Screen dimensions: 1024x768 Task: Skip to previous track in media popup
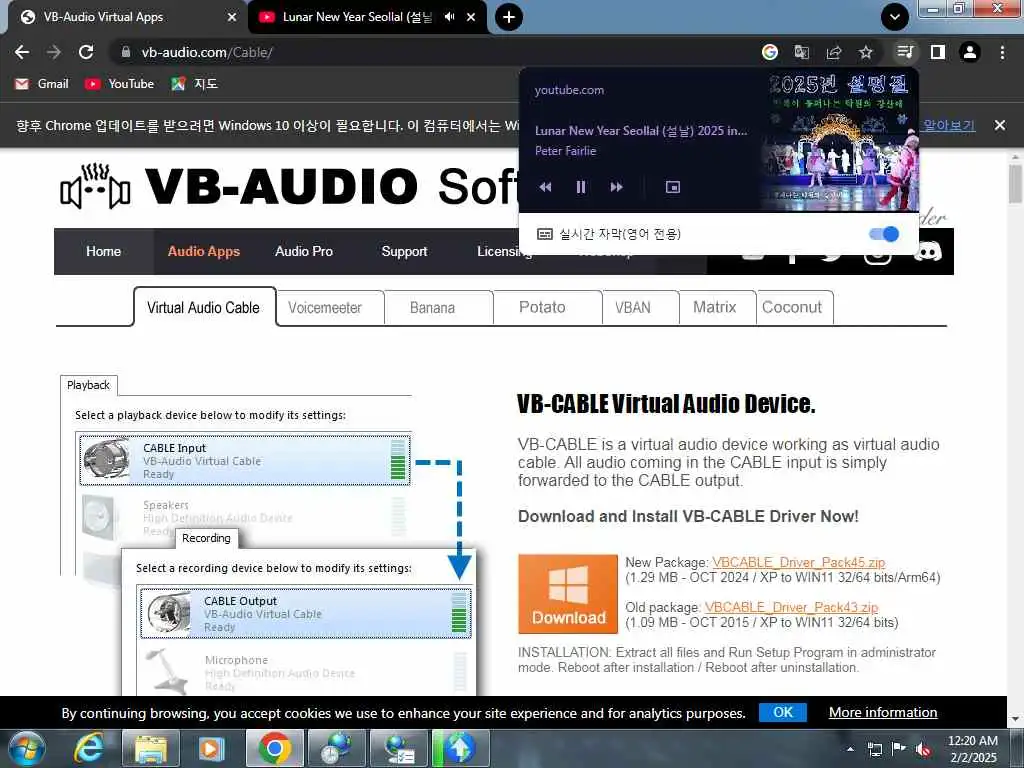coord(545,187)
